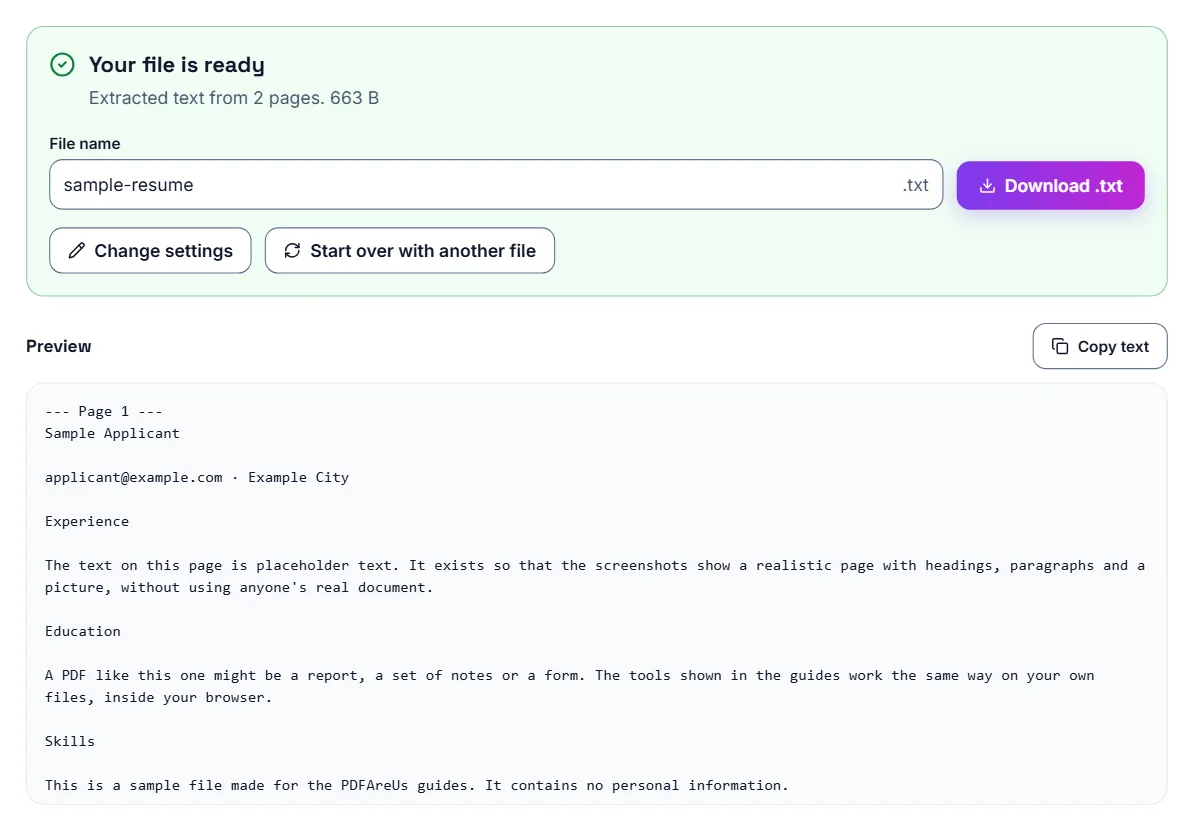Copy the extracted text
The image size is (1195, 832).
(x=1100, y=347)
